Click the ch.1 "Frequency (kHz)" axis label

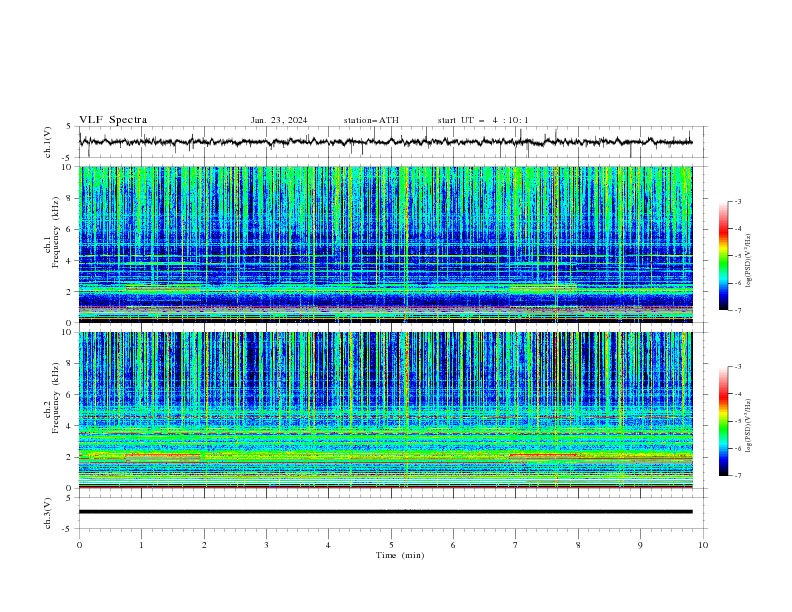coord(55,232)
